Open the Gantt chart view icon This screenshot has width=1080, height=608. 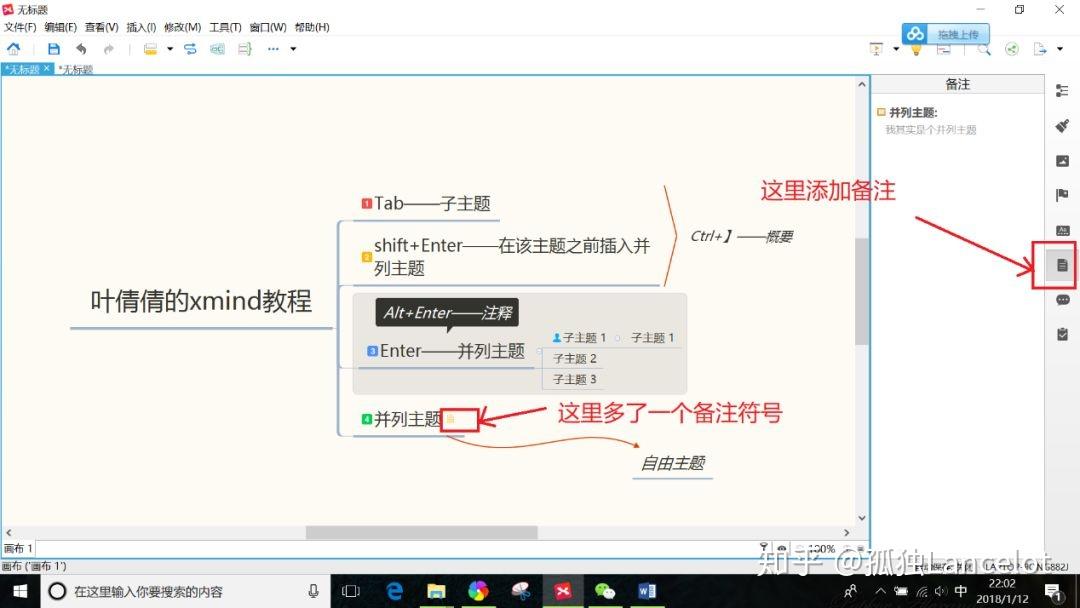pos(944,50)
